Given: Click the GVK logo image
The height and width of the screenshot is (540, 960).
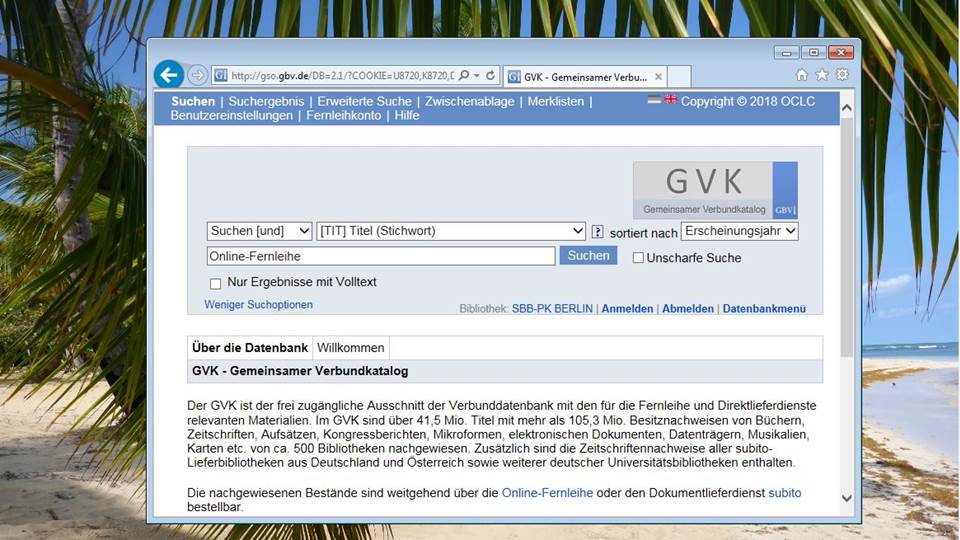Looking at the screenshot, I should point(715,190).
